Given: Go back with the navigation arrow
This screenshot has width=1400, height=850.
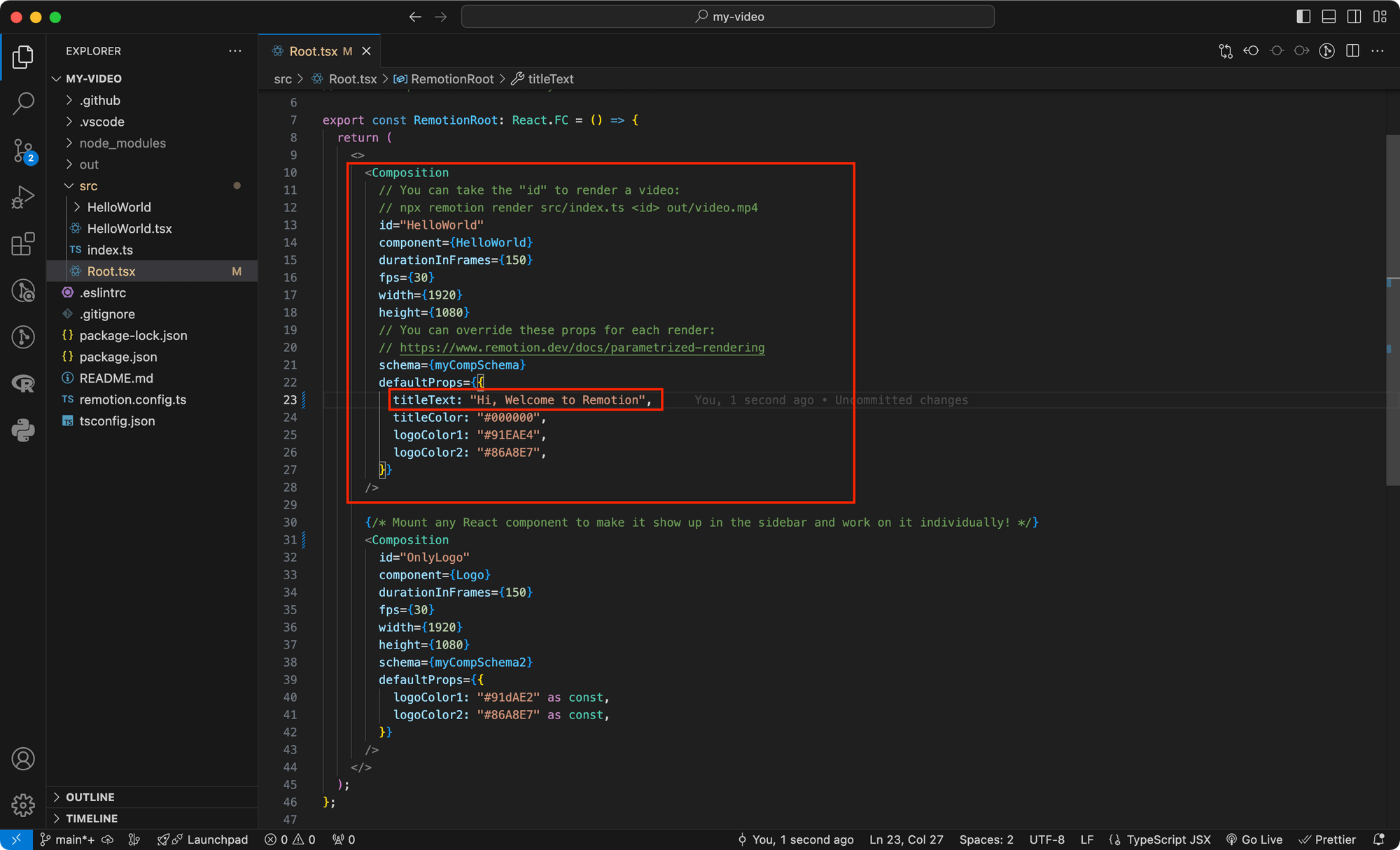Looking at the screenshot, I should click(415, 17).
